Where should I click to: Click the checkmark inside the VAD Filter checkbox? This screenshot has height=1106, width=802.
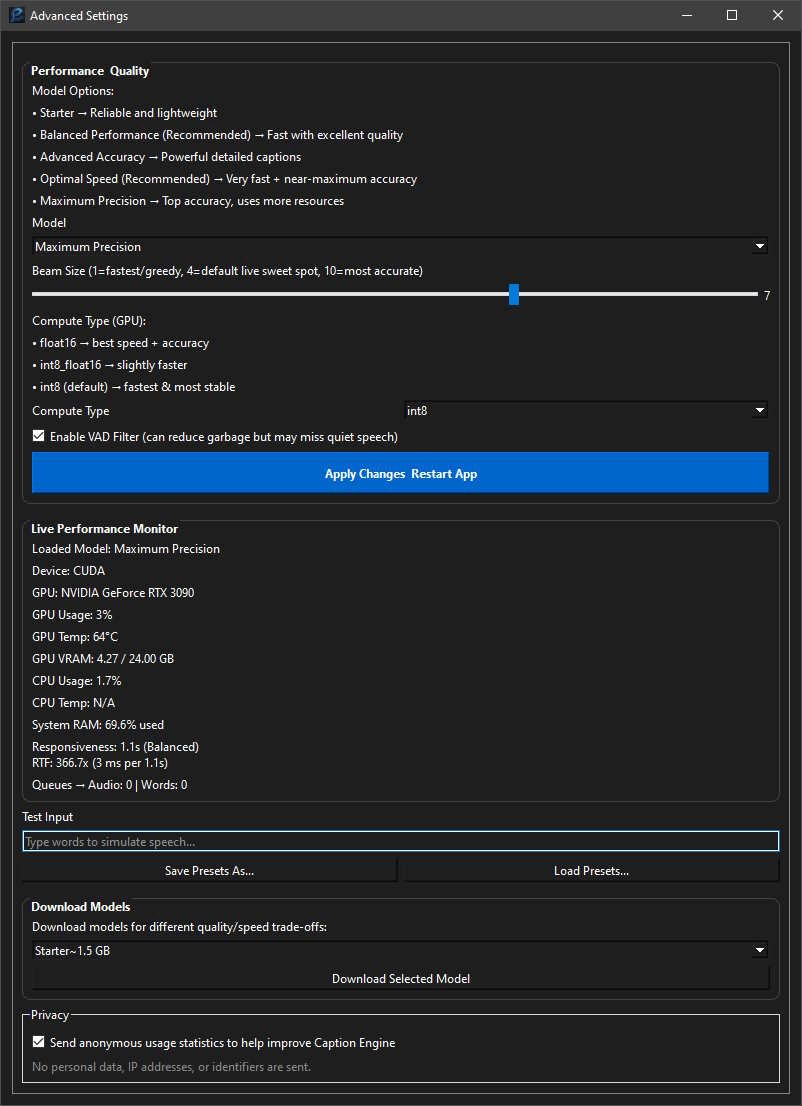(x=38, y=435)
